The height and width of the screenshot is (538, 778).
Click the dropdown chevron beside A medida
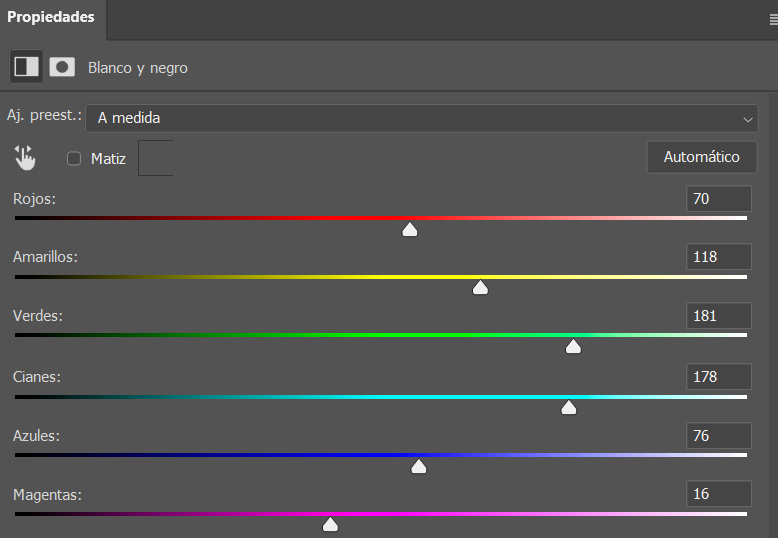point(748,119)
